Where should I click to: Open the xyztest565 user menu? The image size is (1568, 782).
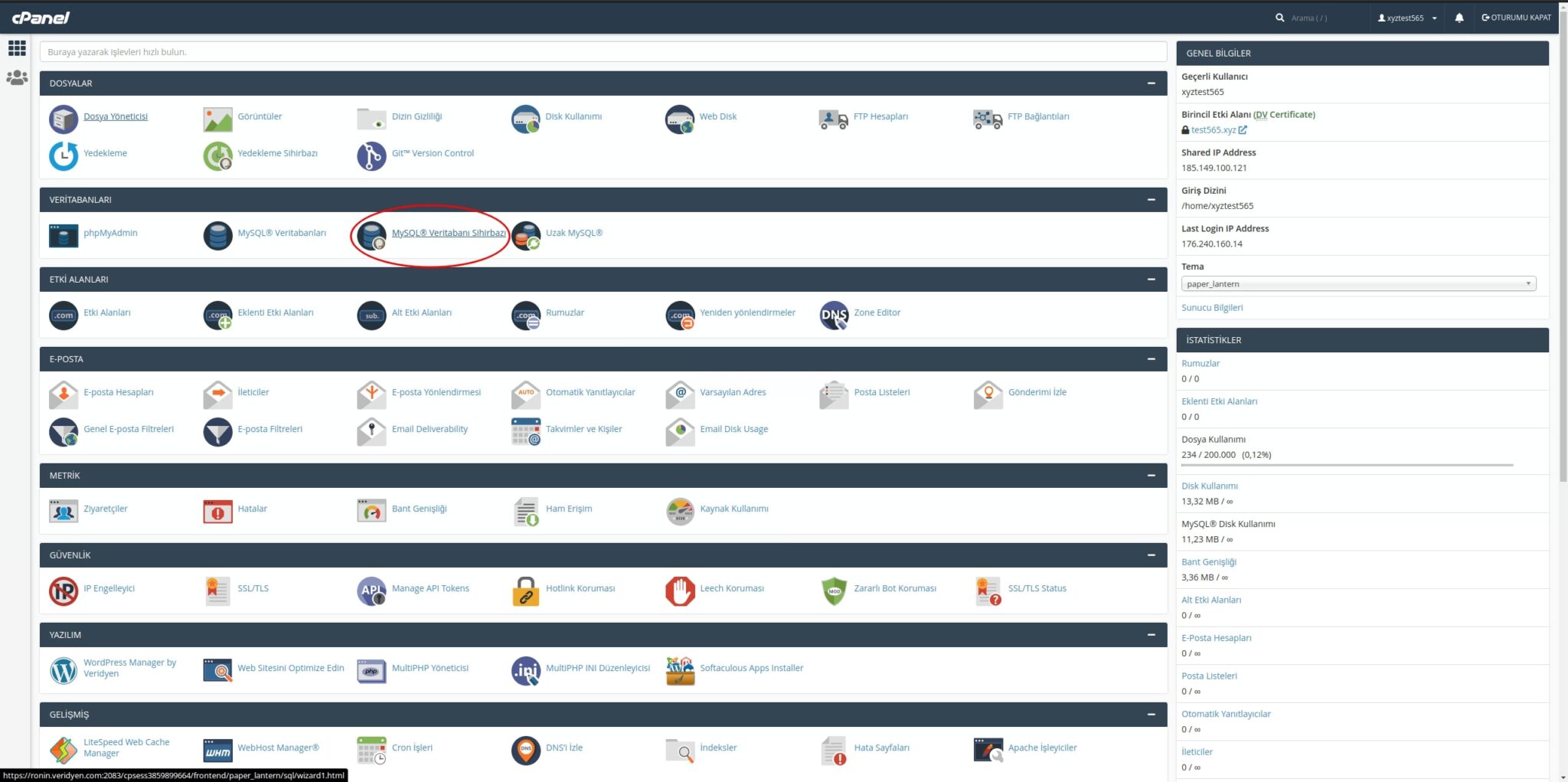[1407, 18]
